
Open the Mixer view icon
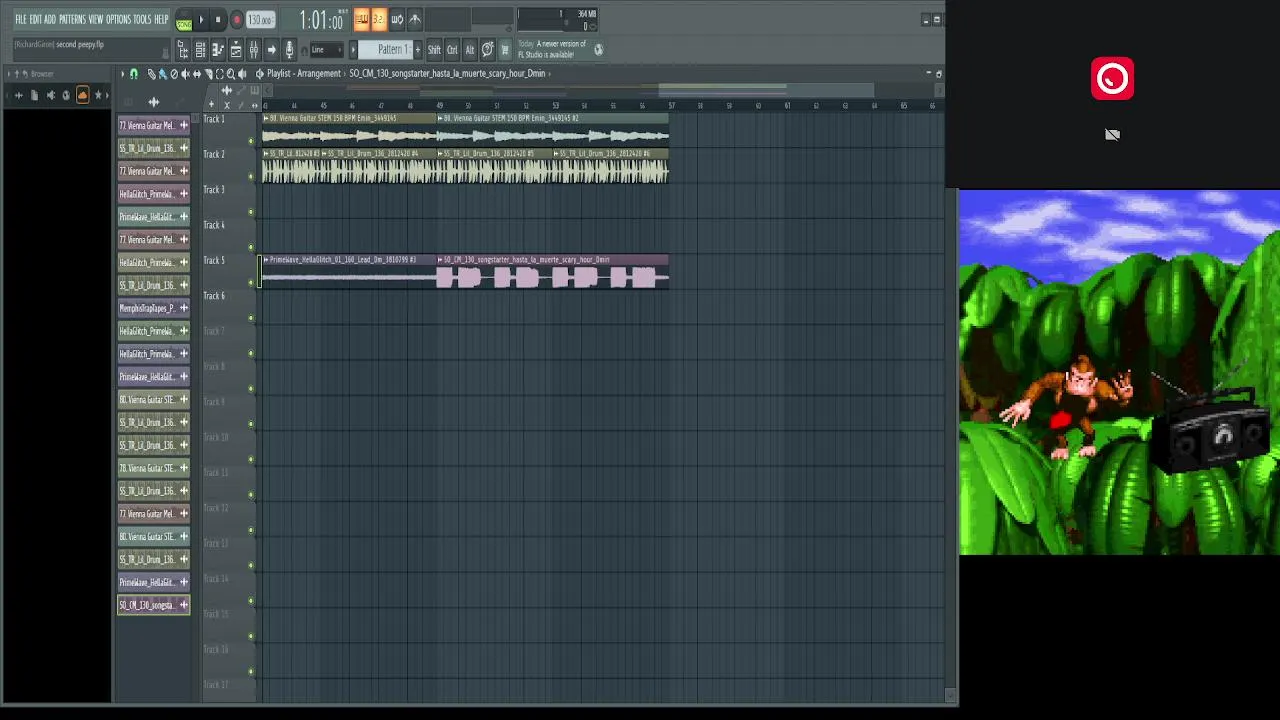(x=254, y=49)
